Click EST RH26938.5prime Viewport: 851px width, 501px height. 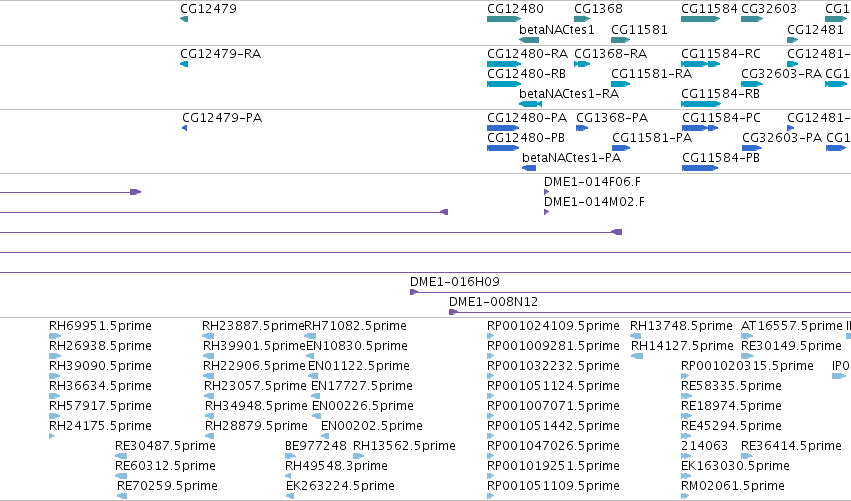(x=55, y=356)
